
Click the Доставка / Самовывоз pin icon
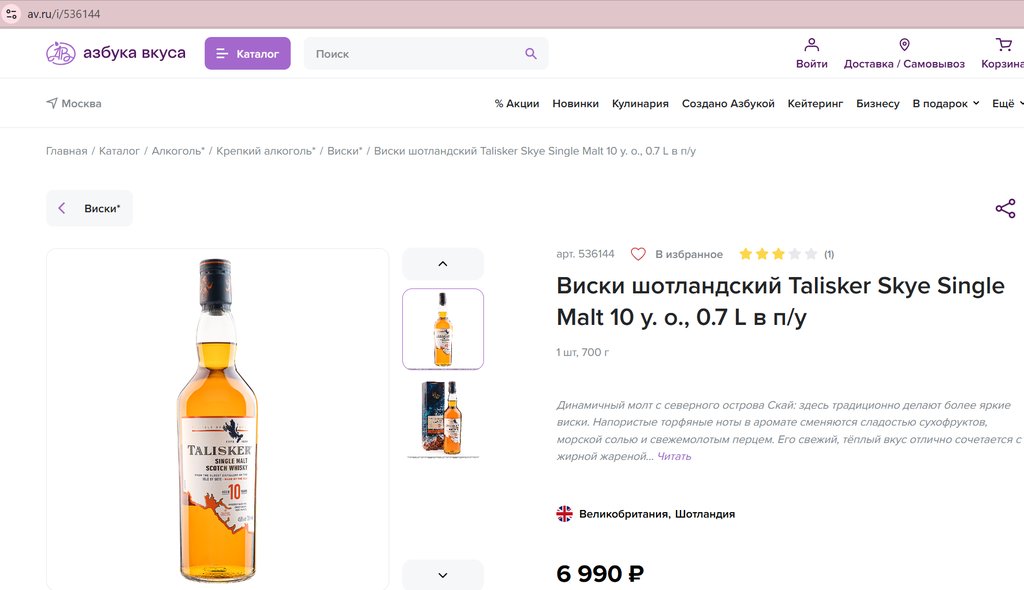pyautogui.click(x=904, y=44)
